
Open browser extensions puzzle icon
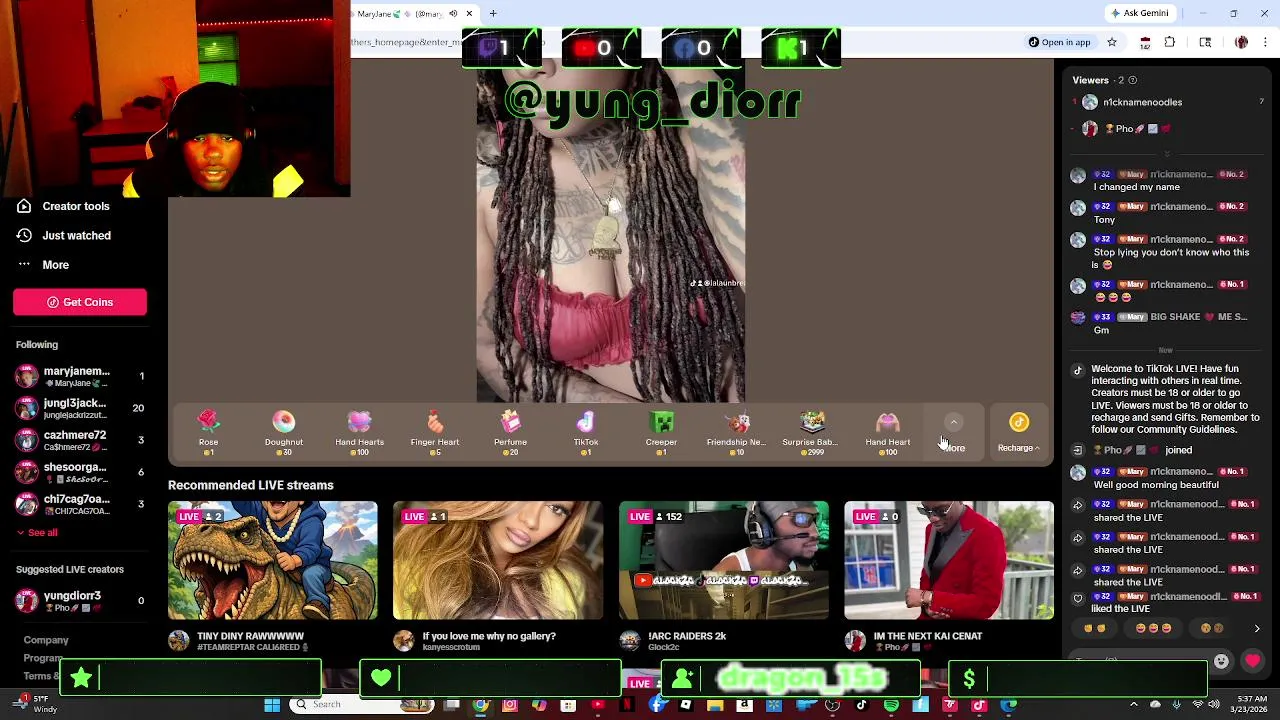tap(1169, 42)
